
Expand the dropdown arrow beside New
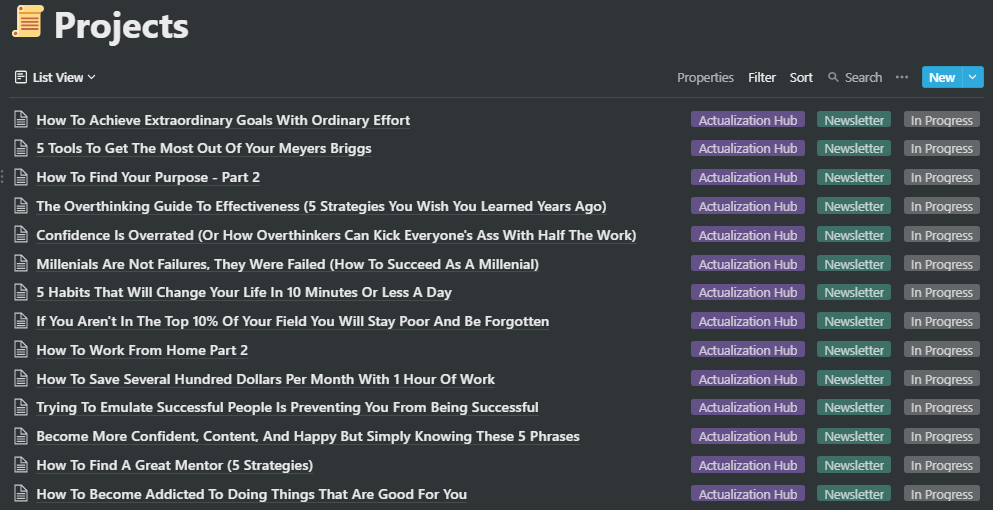pos(973,77)
